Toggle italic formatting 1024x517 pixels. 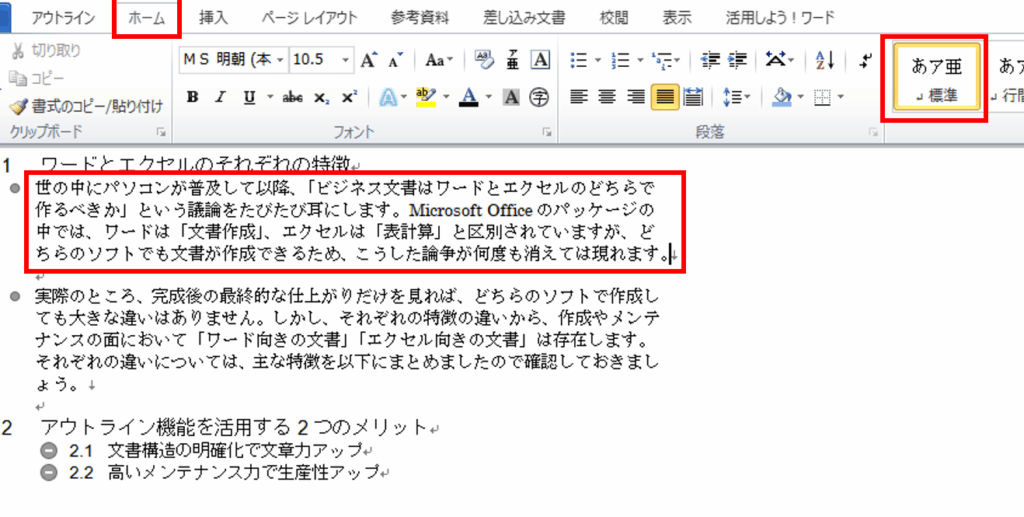220,97
